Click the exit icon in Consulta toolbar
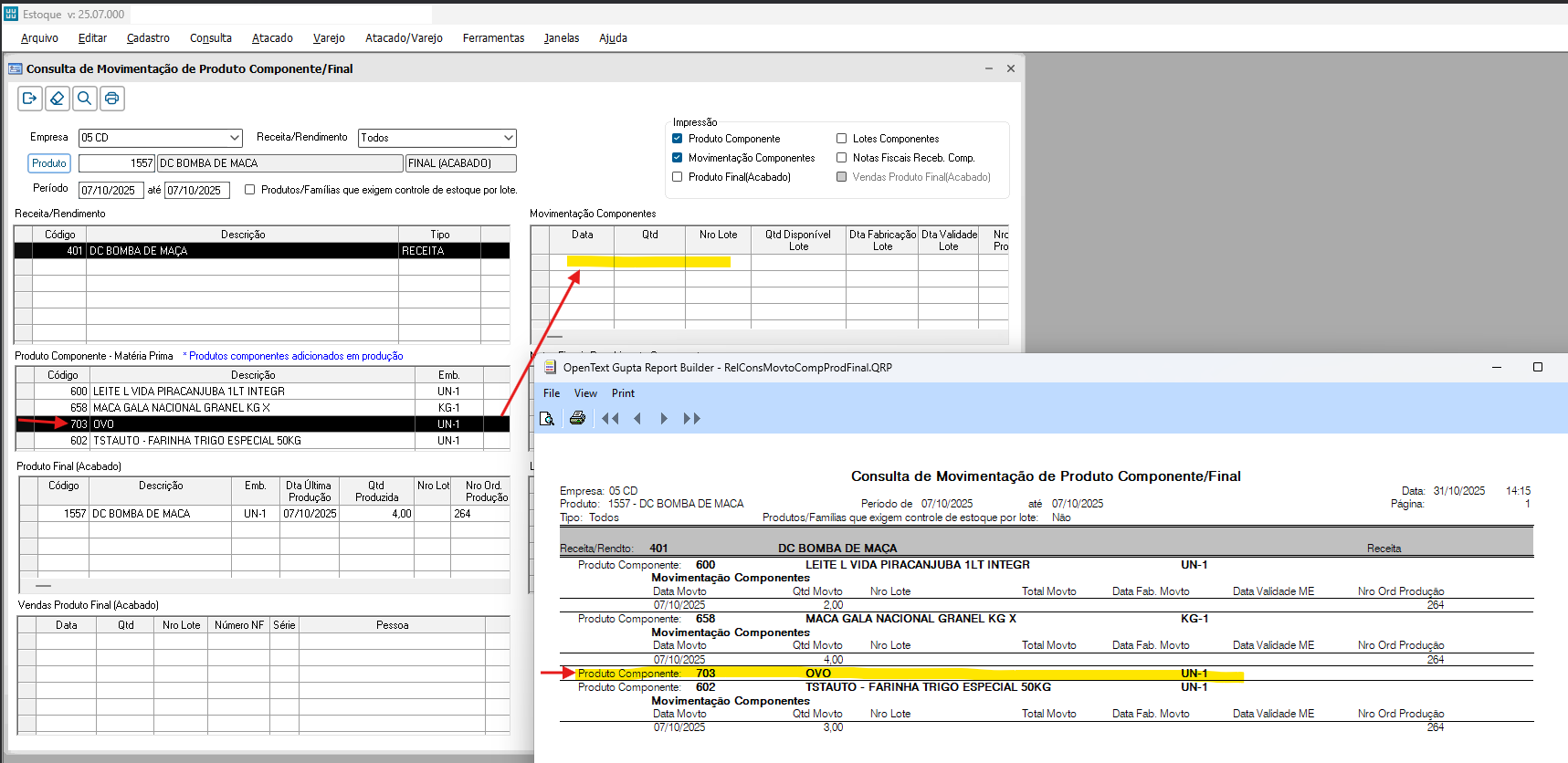 click(30, 99)
